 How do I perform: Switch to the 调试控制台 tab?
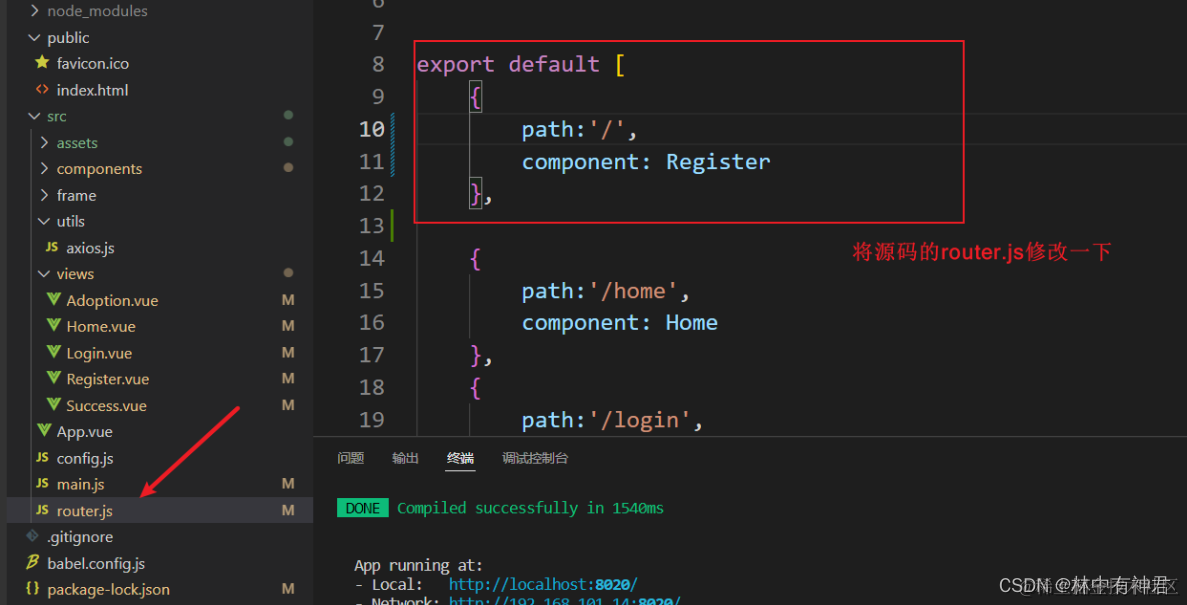(535, 458)
